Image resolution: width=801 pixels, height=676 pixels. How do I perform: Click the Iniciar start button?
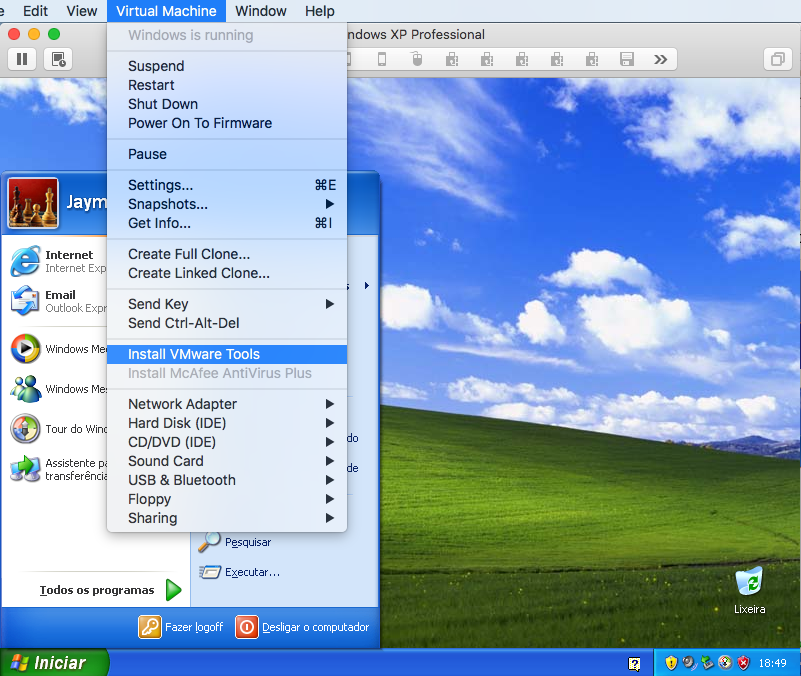tap(54, 663)
